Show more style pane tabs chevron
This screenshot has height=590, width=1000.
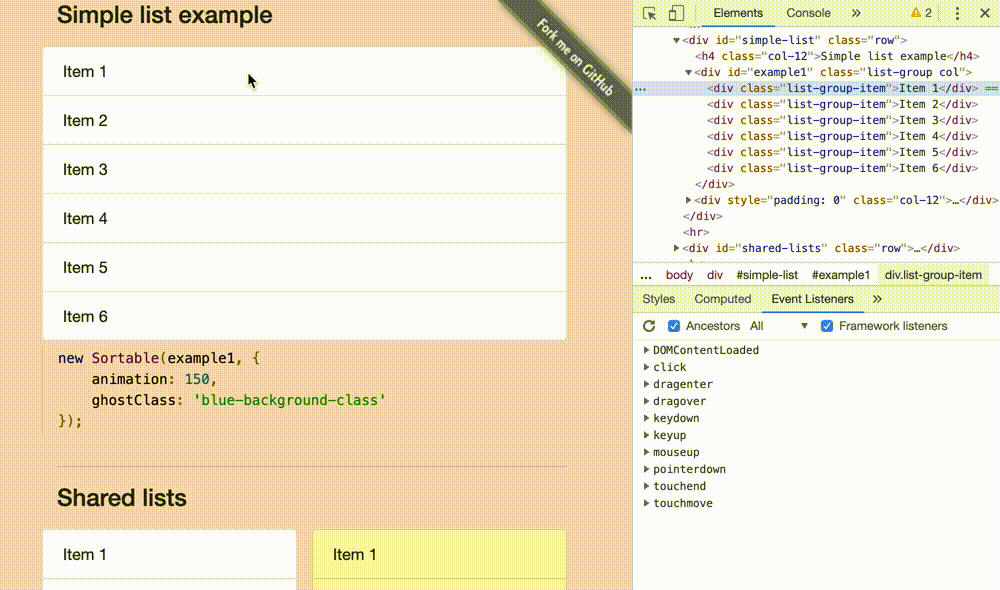click(877, 299)
